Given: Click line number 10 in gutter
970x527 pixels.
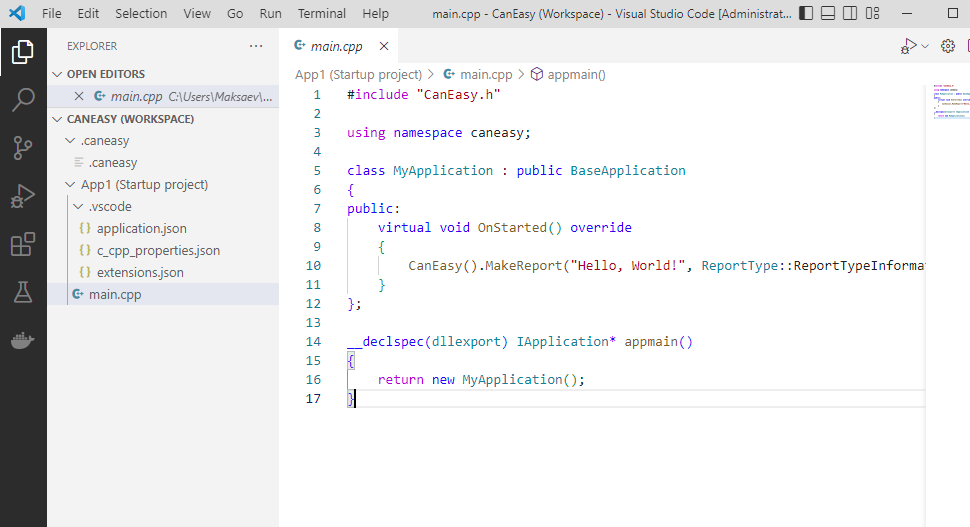Looking at the screenshot, I should (314, 266).
